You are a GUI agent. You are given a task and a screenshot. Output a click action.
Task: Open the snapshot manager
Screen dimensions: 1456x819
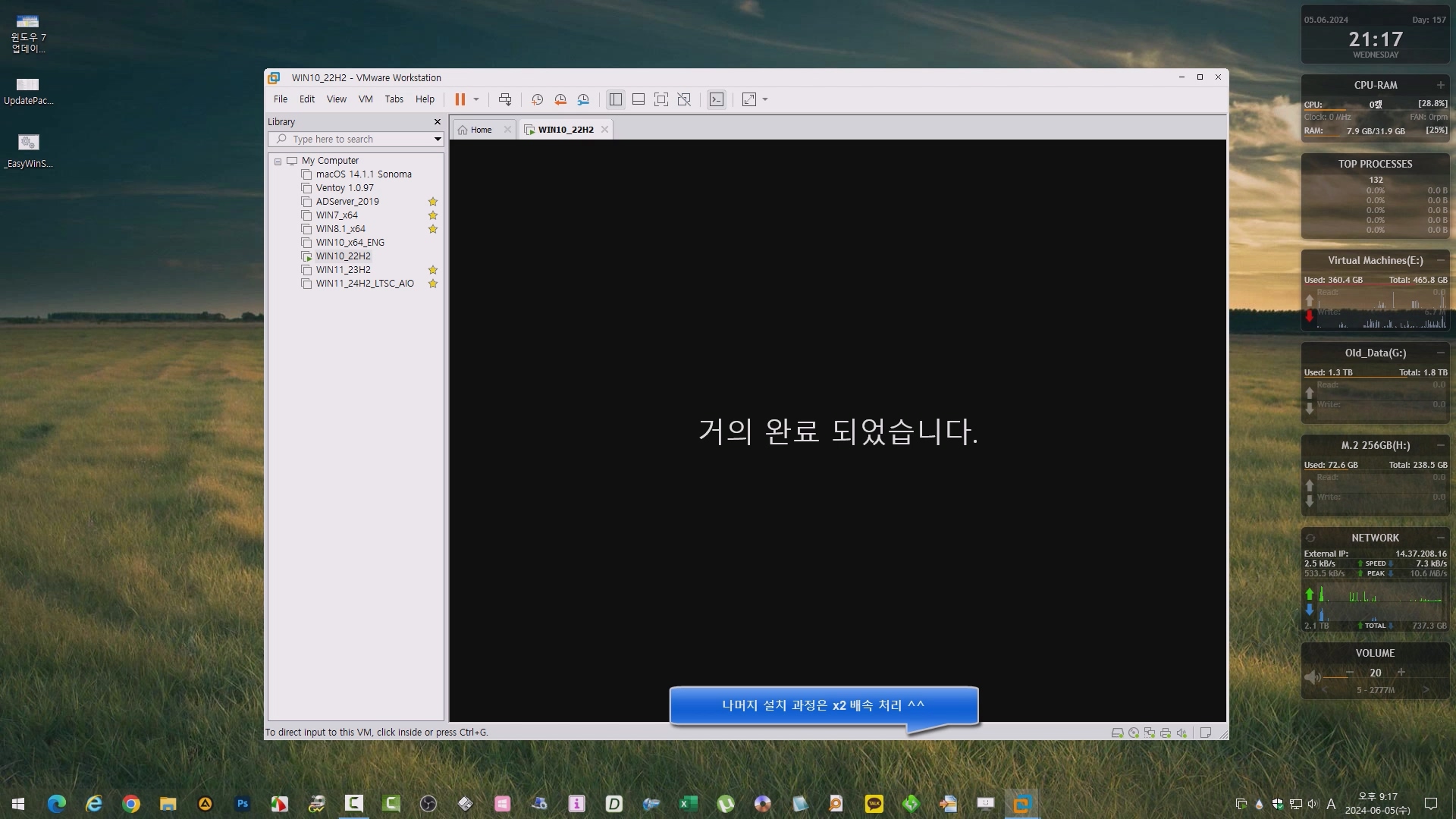pos(583,99)
